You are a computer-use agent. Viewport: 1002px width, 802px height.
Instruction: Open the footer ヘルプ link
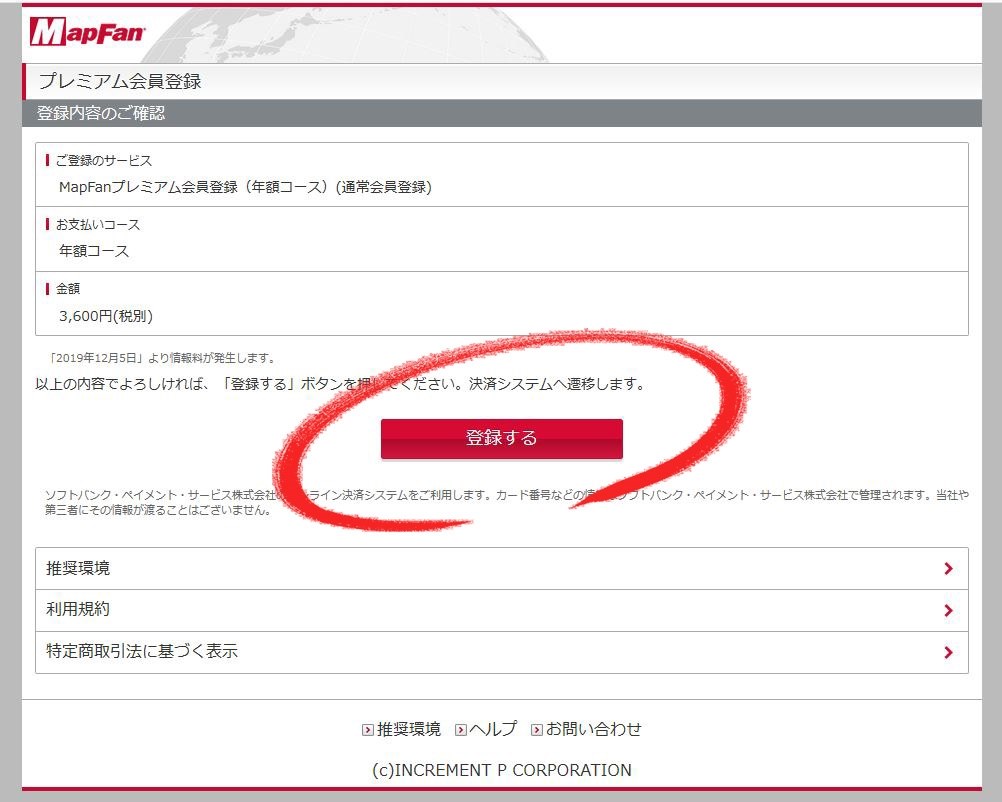[493, 729]
